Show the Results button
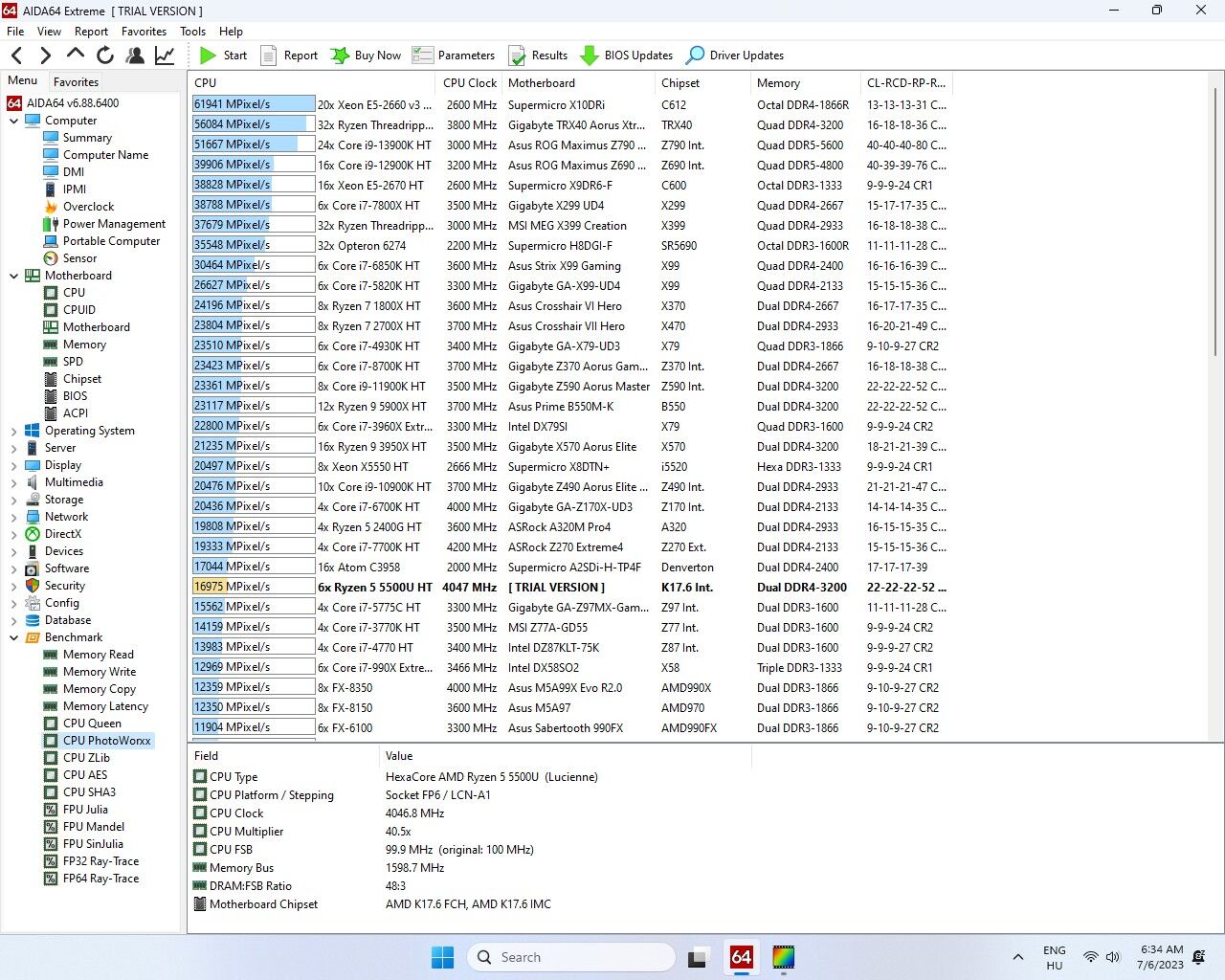Image resolution: width=1225 pixels, height=980 pixels. pyautogui.click(x=537, y=56)
